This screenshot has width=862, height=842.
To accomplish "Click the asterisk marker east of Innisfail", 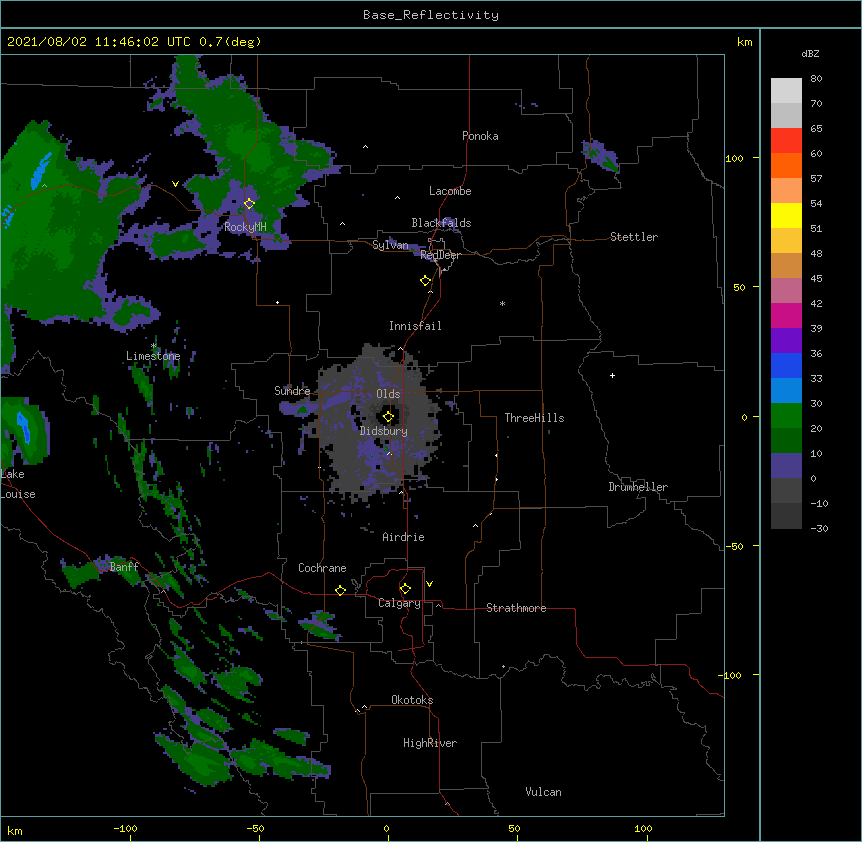I will (502, 303).
